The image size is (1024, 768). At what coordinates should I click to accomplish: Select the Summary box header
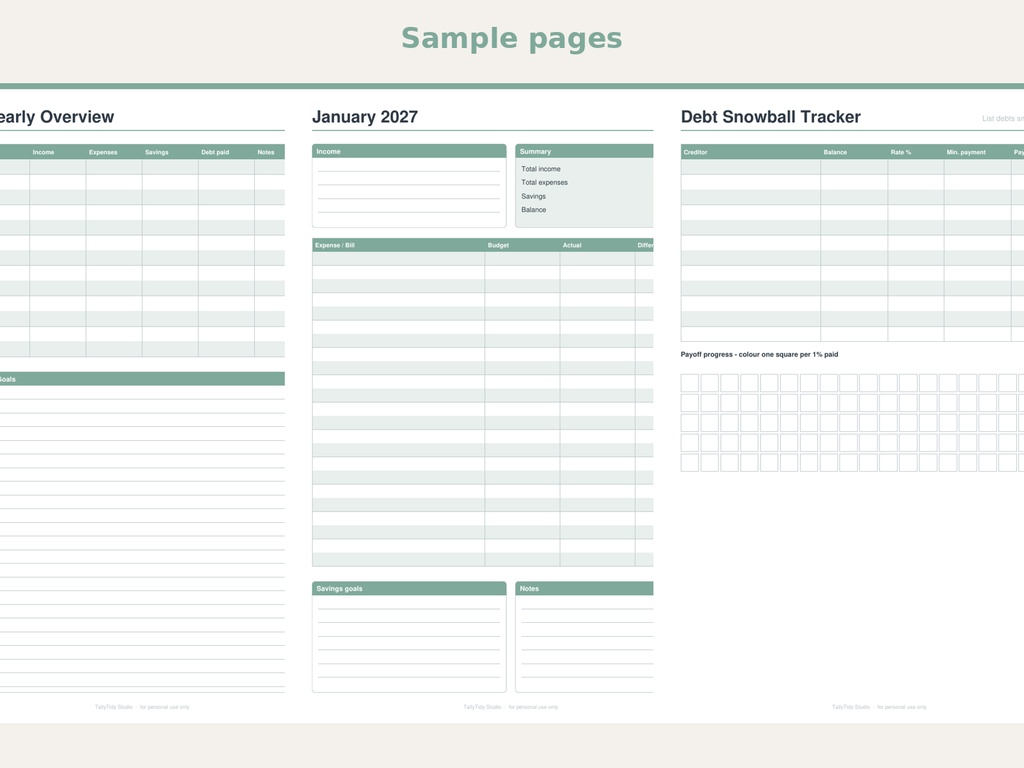click(x=584, y=152)
